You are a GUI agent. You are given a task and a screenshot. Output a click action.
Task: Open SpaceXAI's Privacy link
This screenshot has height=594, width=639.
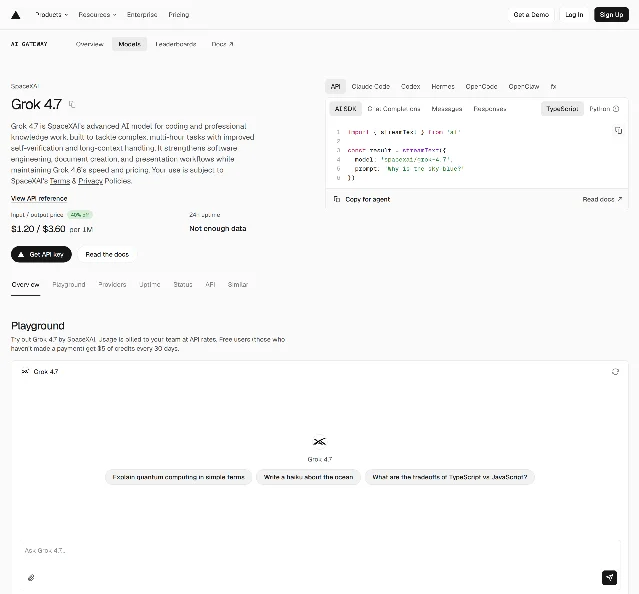point(90,181)
